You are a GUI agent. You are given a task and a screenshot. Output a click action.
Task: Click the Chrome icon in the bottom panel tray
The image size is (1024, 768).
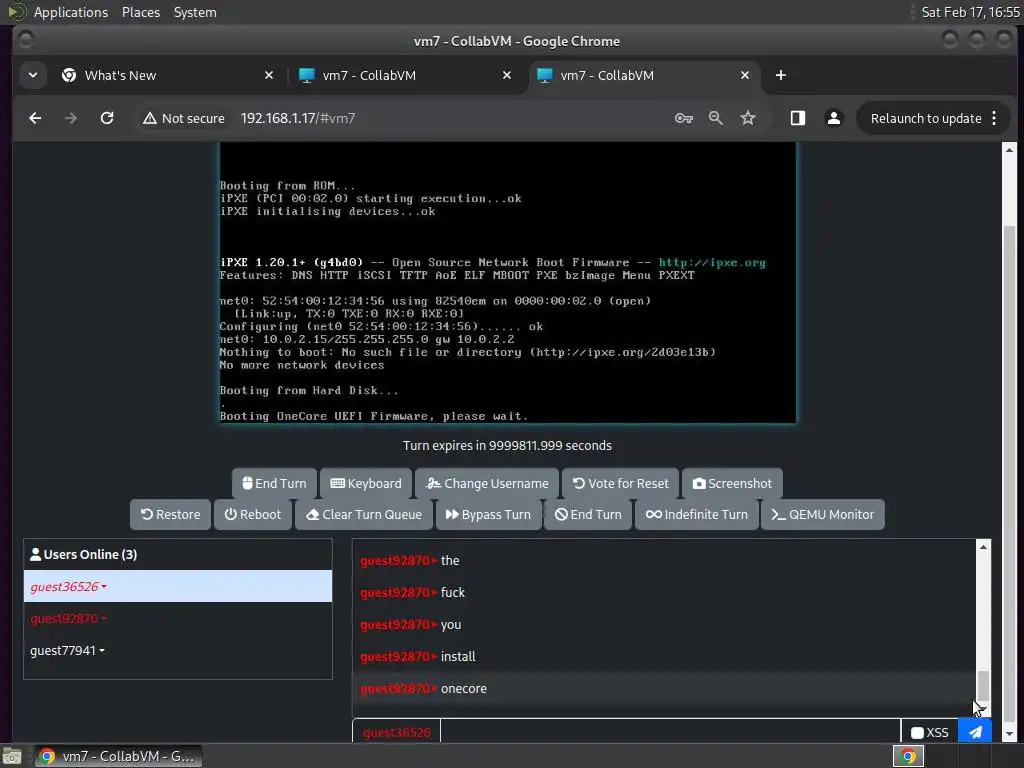[x=908, y=756]
